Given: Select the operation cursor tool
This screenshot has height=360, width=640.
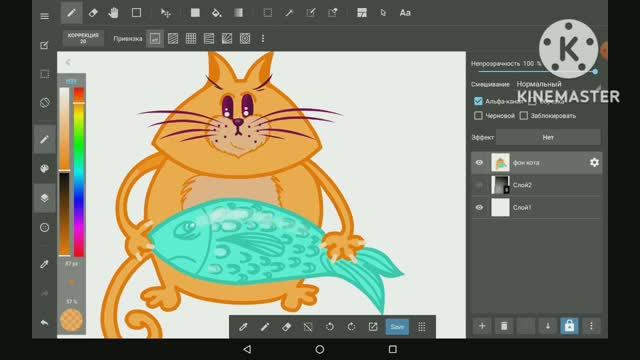Looking at the screenshot, I should click(383, 13).
